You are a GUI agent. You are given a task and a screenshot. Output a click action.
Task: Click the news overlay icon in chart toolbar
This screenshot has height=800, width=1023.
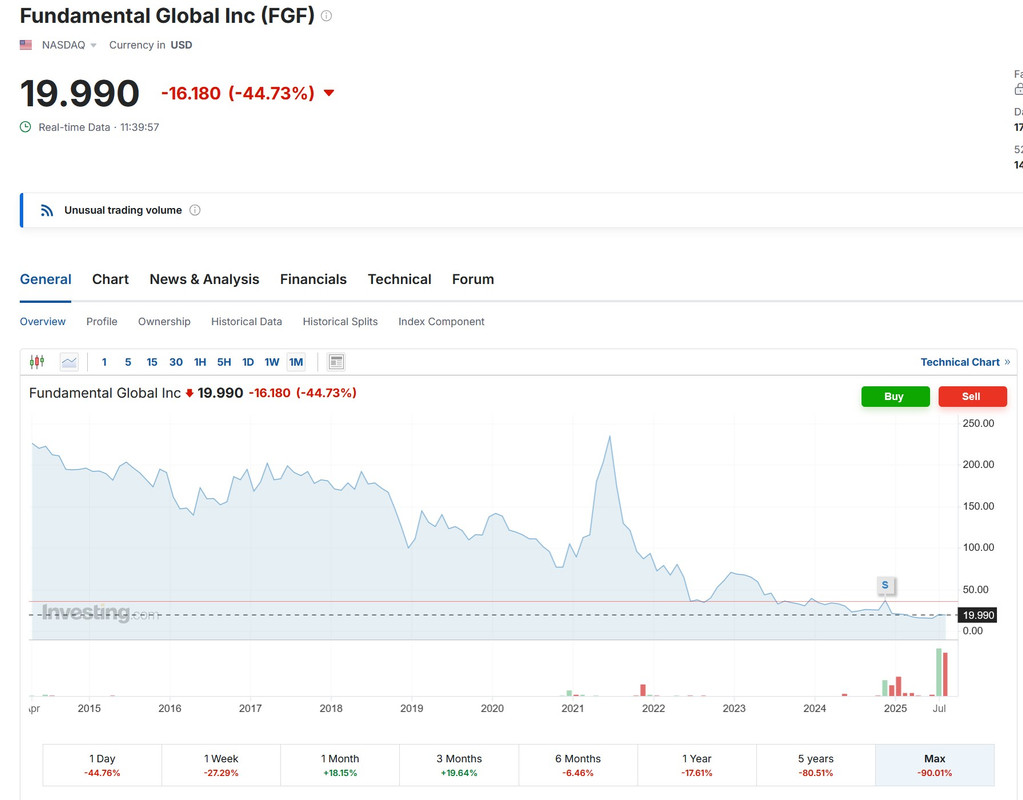click(x=336, y=362)
